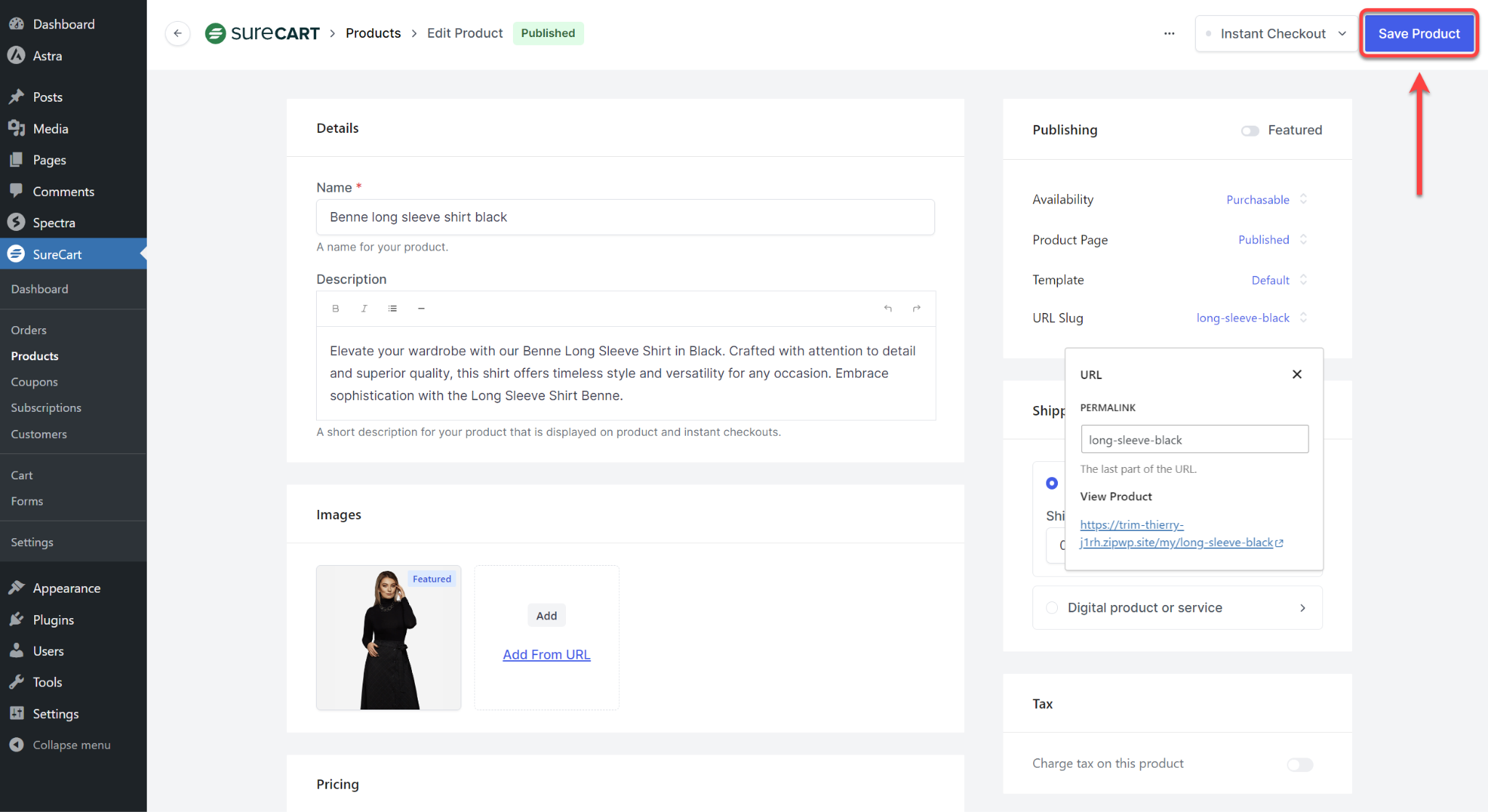This screenshot has height=812, width=1488.
Task: Select the radio button next to View Product URL
Action: 1051,483
